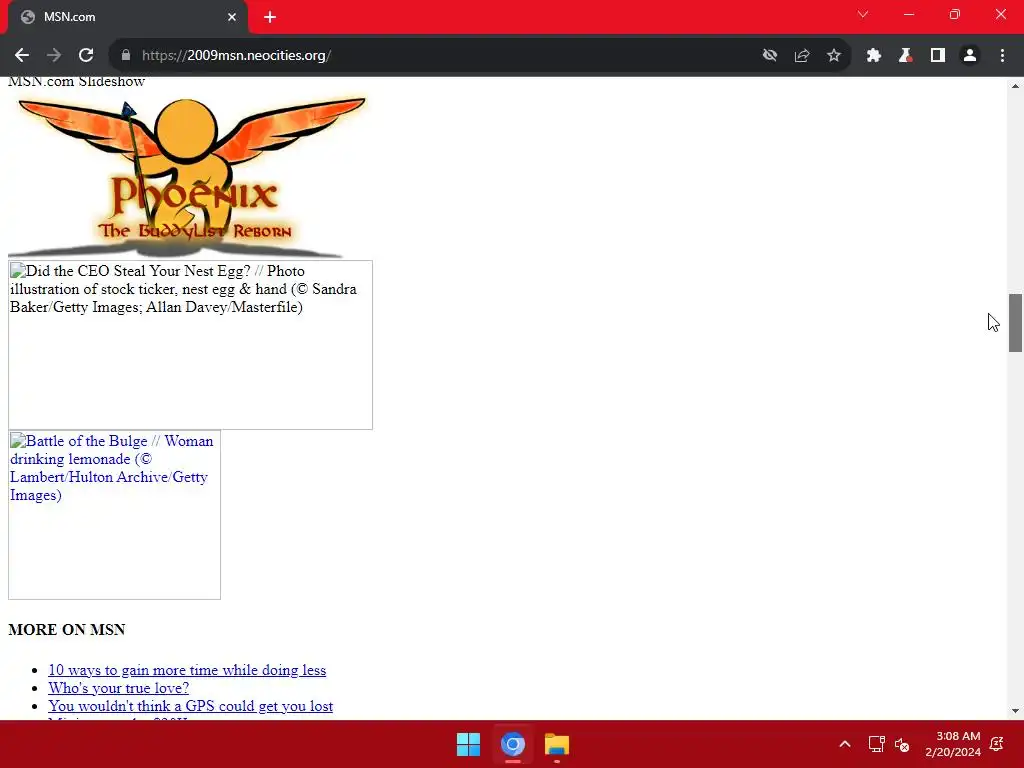
Task: Select the MSN.com tab
Action: [128, 17]
